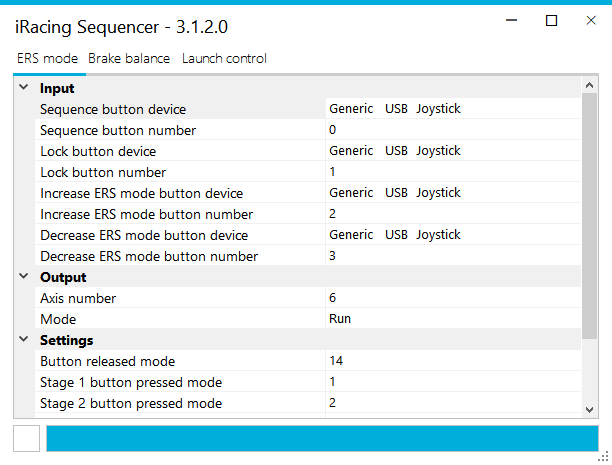The height and width of the screenshot is (465, 612).
Task: Select 'Decrease ERS mode button number' label
Action: click(149, 257)
